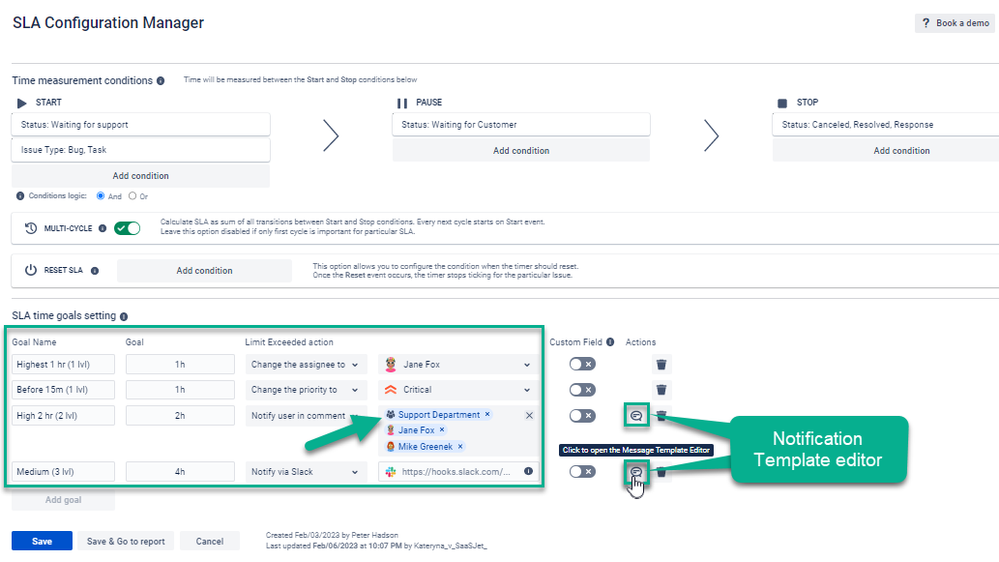Viewport: 999px width, 562px height.
Task: Edit the Status: Waiting for support condition
Action: [141, 125]
